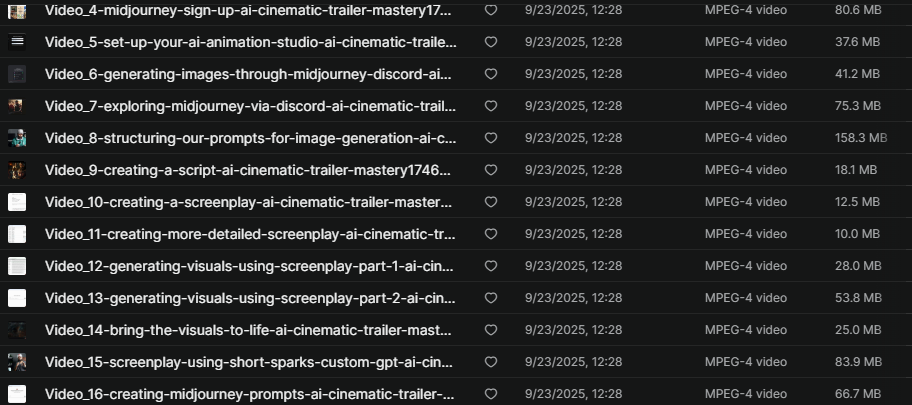912x405 pixels.
Task: Click the 80.6 MB size cell
Action: 858,10
